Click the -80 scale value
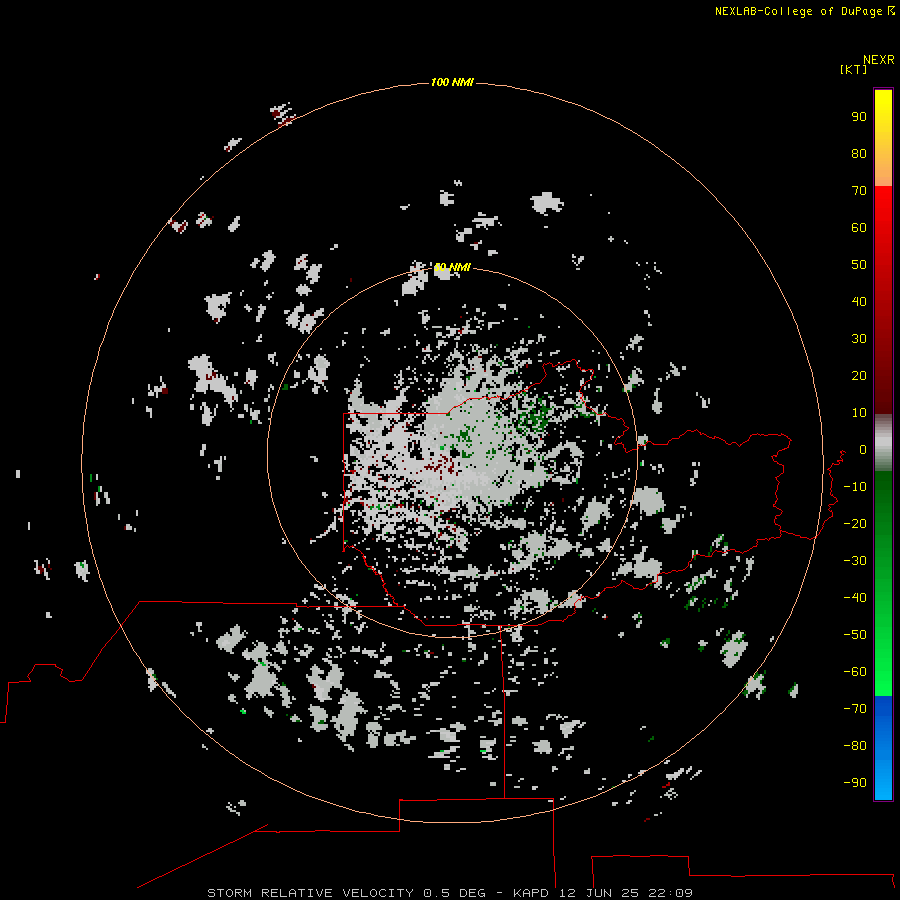Viewport: 900px width, 900px height. 855,746
